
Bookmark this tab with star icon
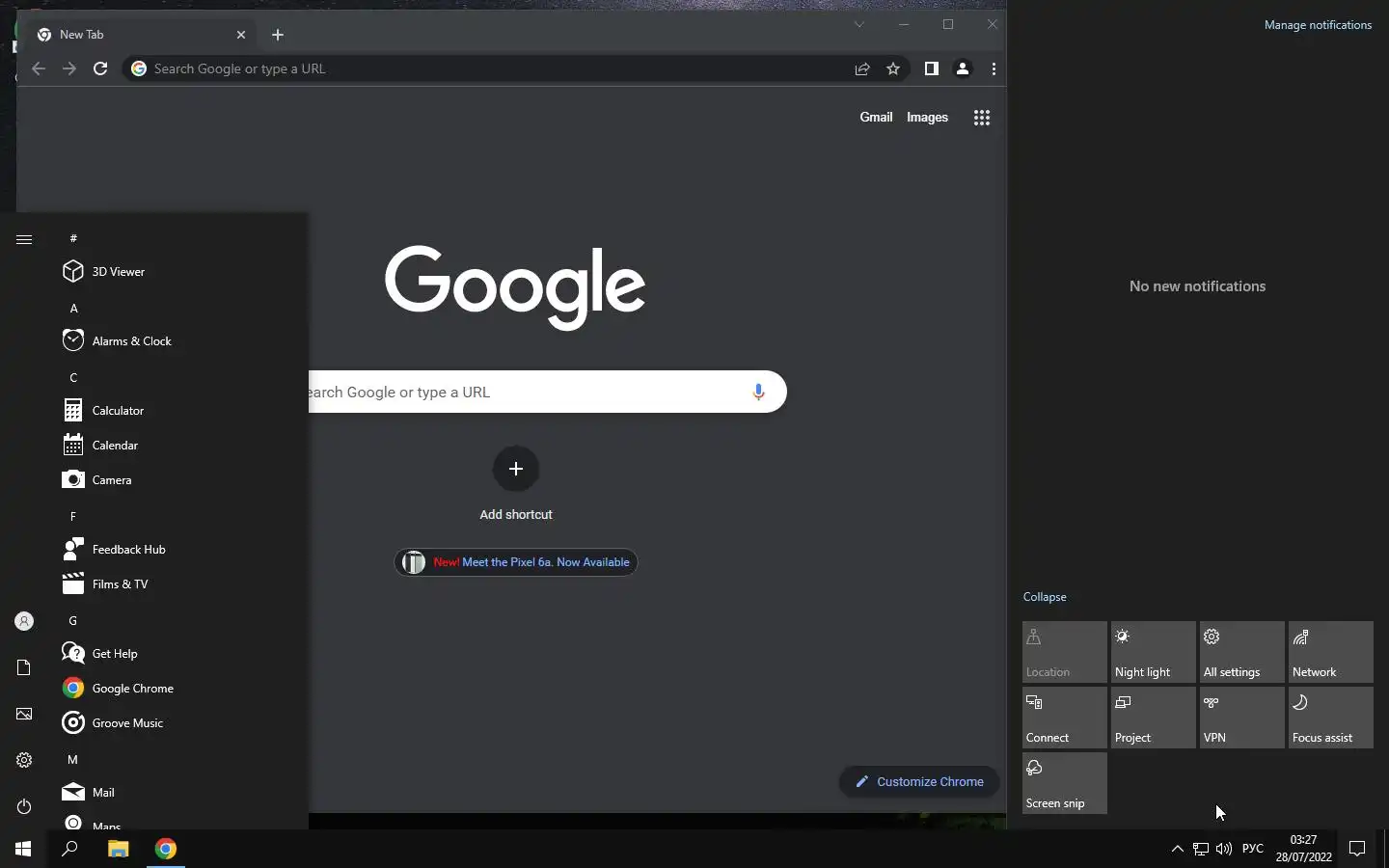(x=893, y=68)
